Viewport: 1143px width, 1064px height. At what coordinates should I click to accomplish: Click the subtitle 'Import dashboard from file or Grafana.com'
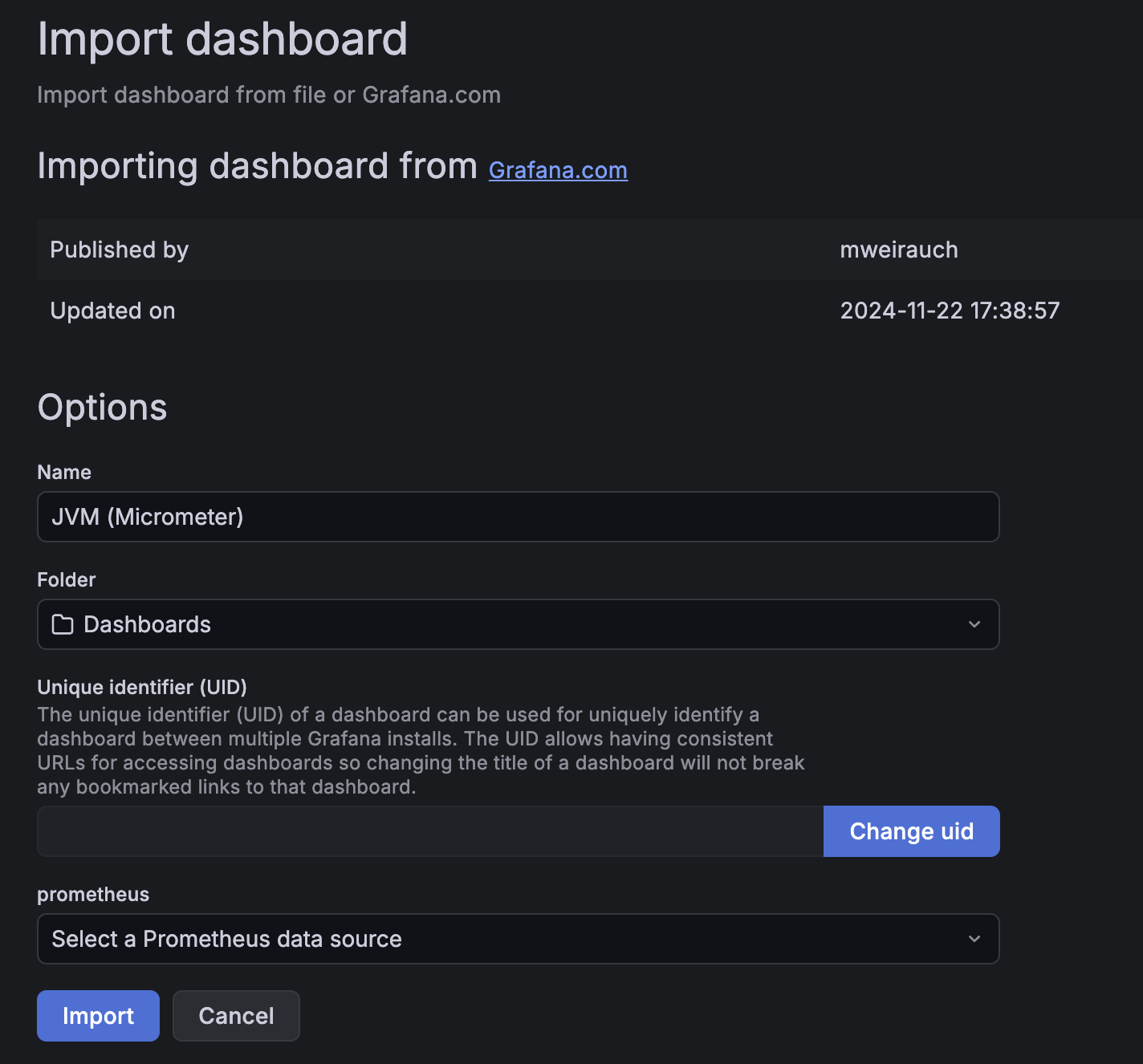click(x=269, y=95)
